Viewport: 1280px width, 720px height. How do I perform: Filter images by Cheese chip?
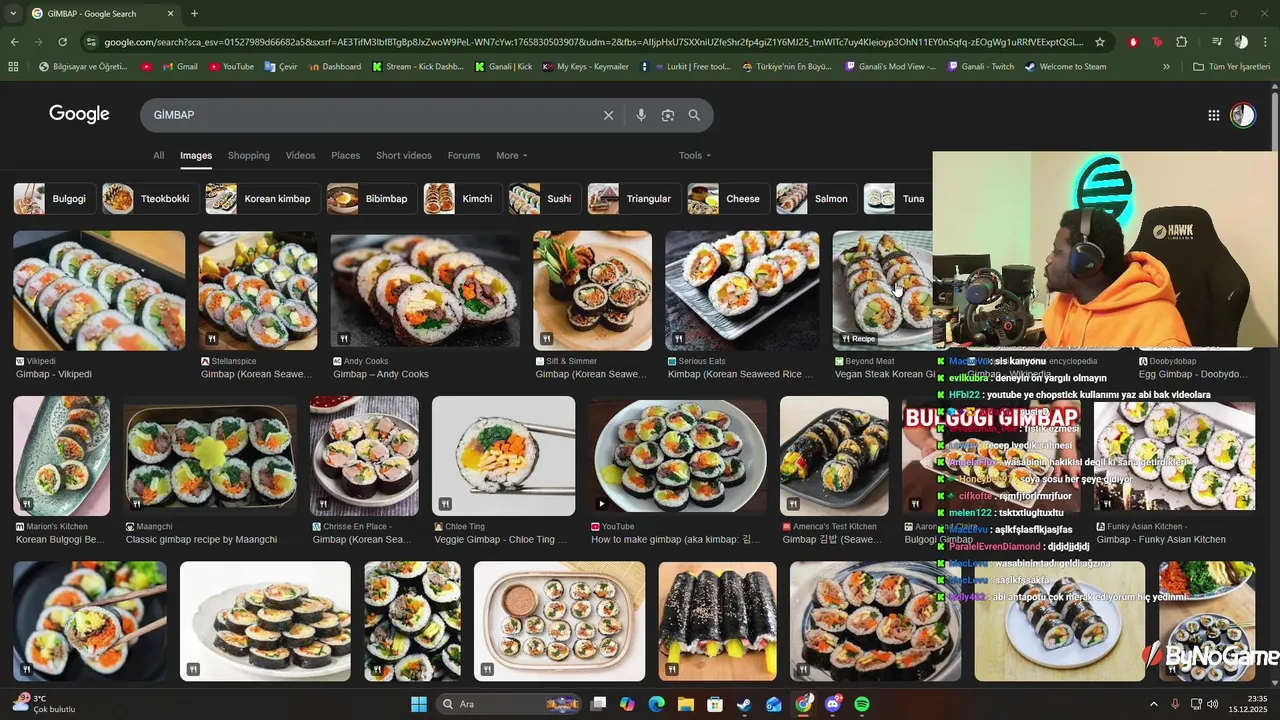coord(728,198)
